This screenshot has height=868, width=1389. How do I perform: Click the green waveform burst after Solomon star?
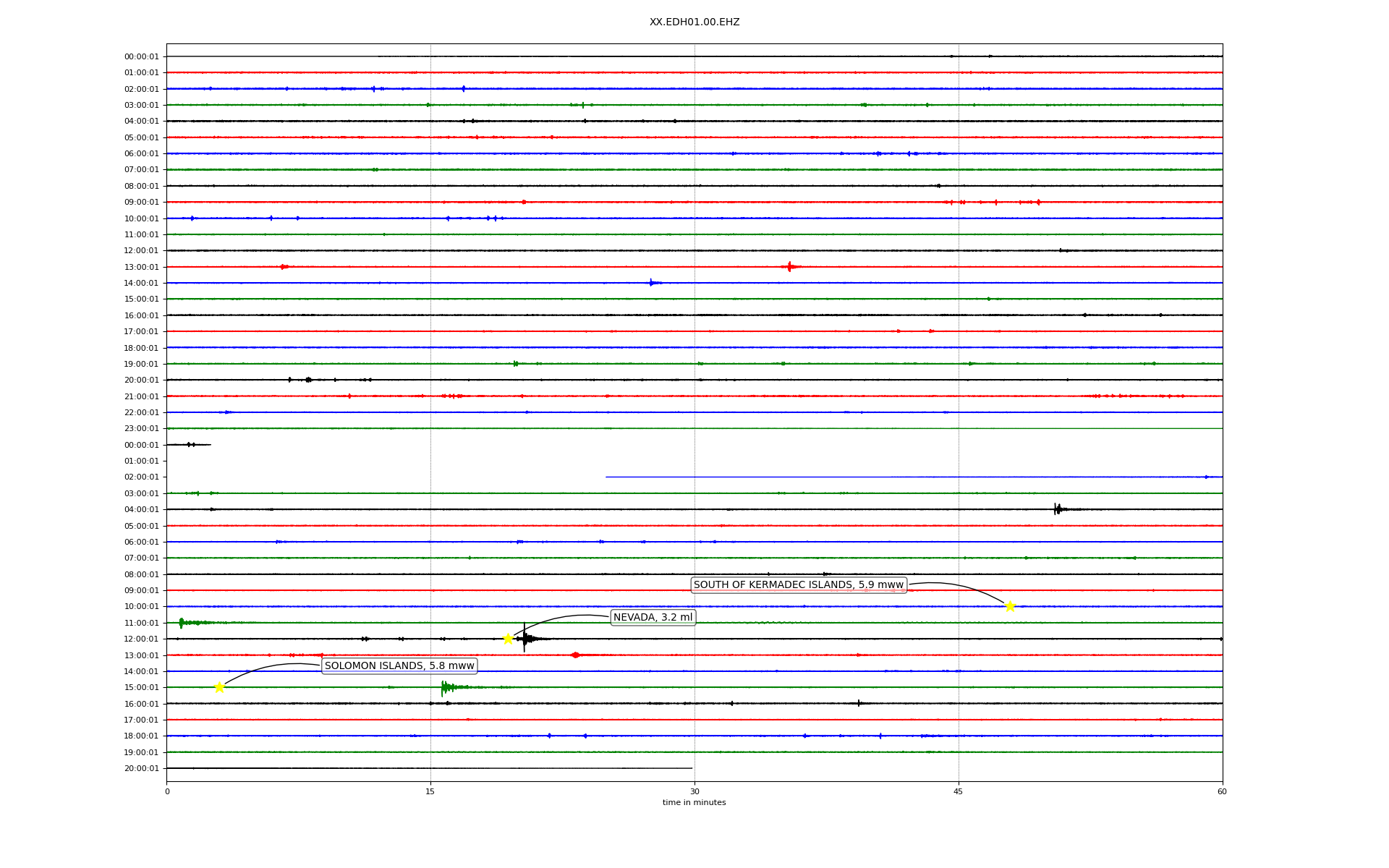[446, 687]
